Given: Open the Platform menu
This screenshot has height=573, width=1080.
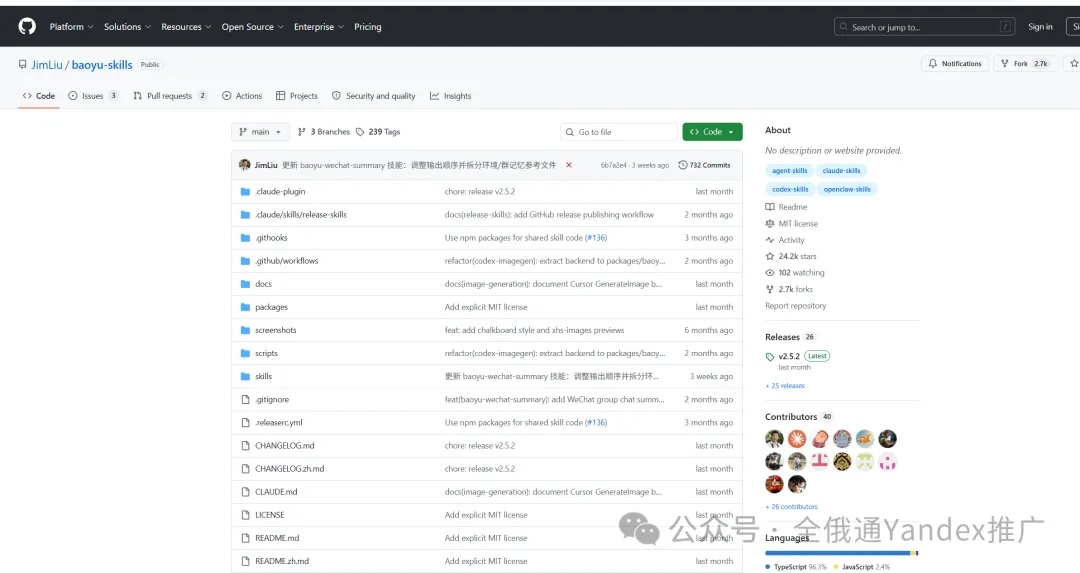Looking at the screenshot, I should pyautogui.click(x=71, y=27).
